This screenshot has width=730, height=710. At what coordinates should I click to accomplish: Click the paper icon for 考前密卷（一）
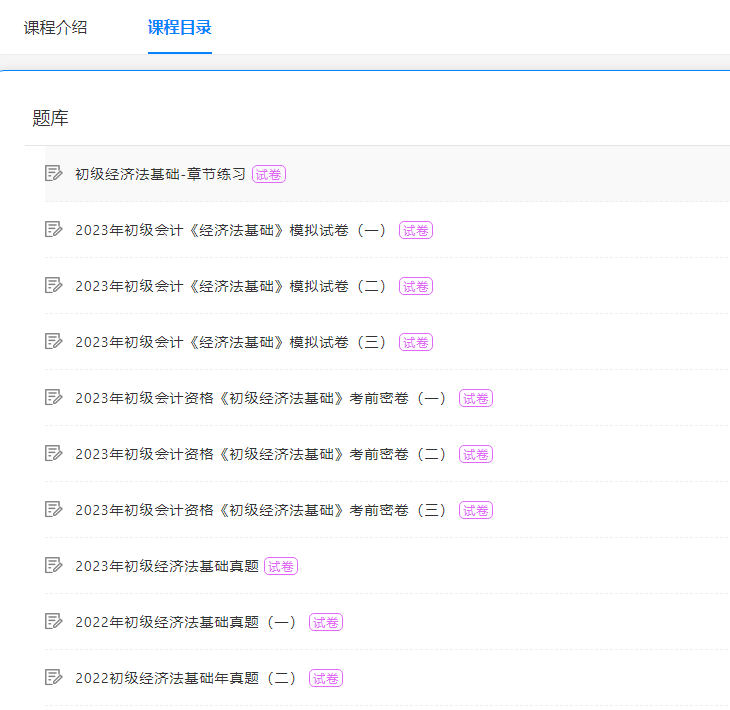(54, 397)
